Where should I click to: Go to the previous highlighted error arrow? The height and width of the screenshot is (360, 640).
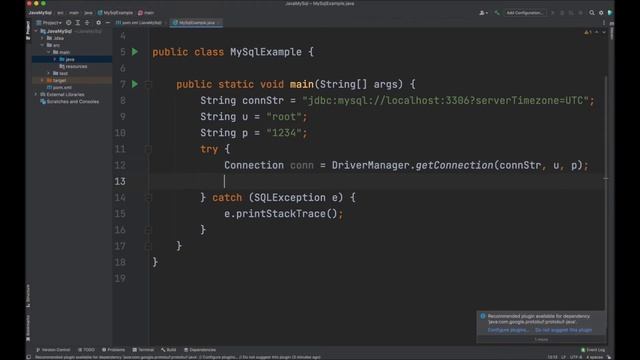tap(596, 32)
